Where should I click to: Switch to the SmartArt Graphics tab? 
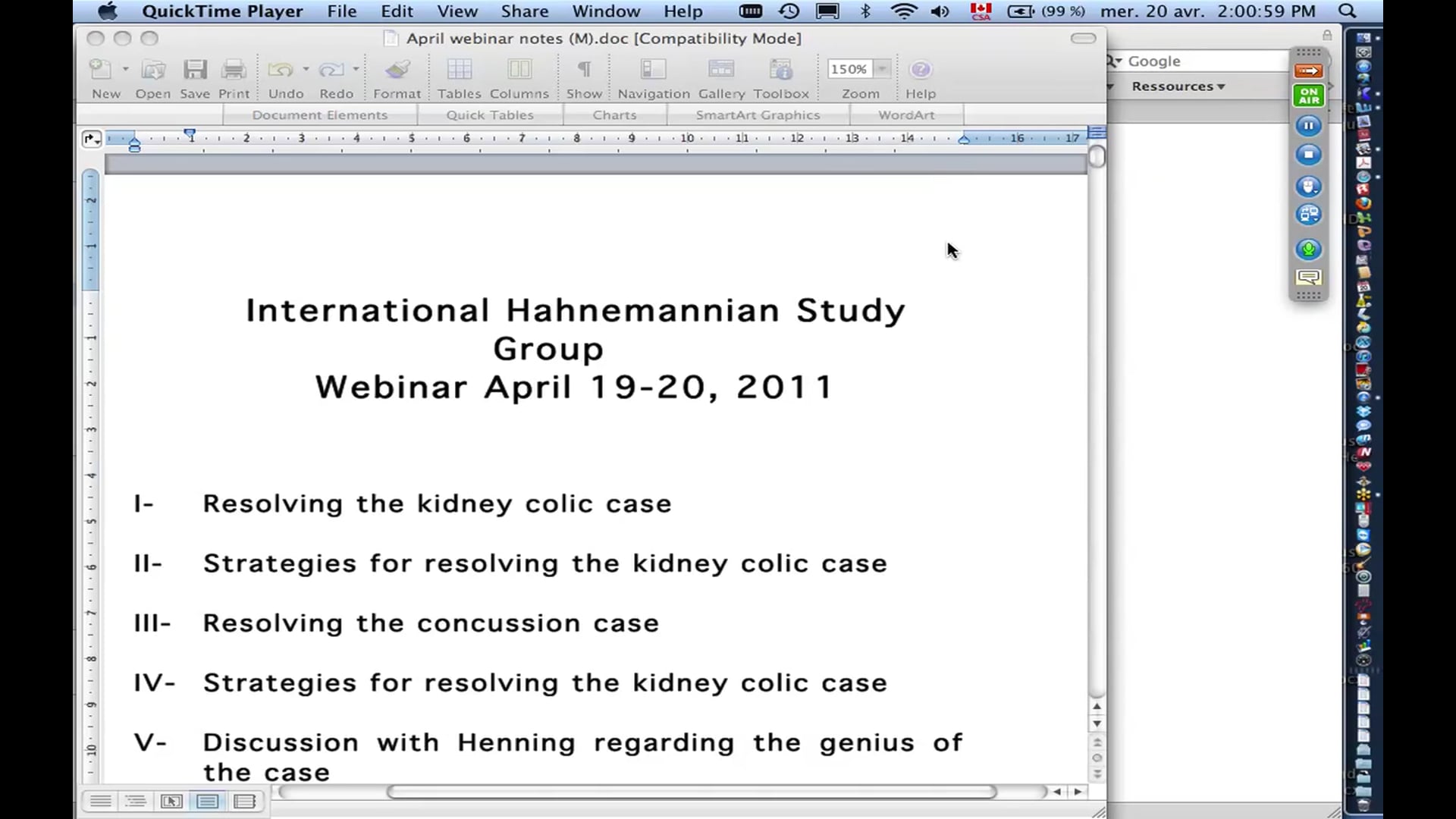click(x=757, y=115)
